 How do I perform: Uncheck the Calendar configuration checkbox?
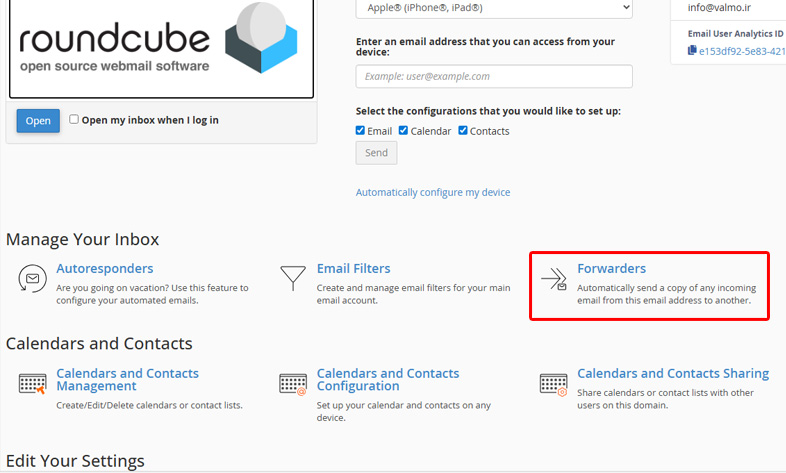[x=404, y=131]
